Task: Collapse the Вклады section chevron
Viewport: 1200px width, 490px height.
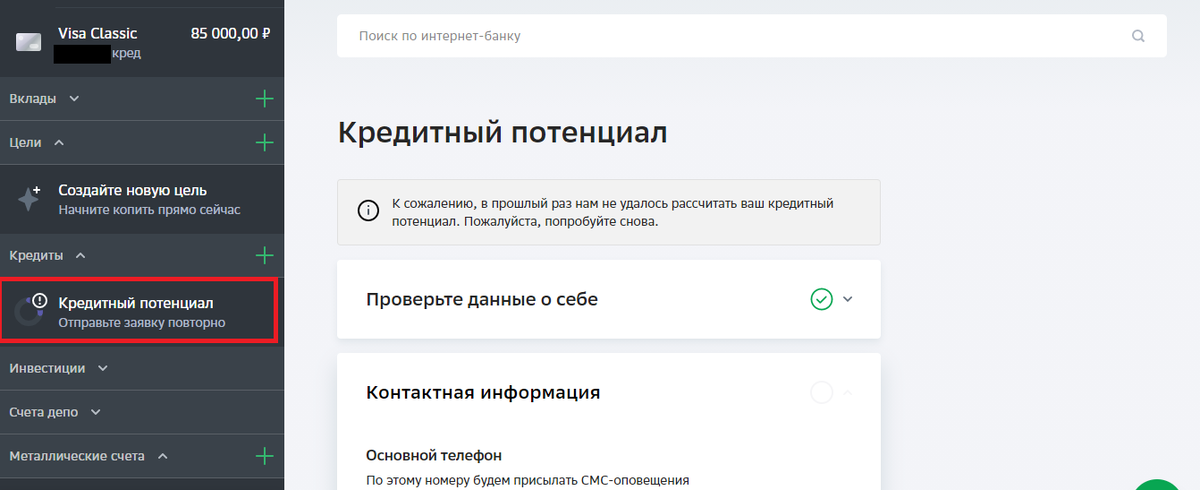Action: tap(73, 99)
